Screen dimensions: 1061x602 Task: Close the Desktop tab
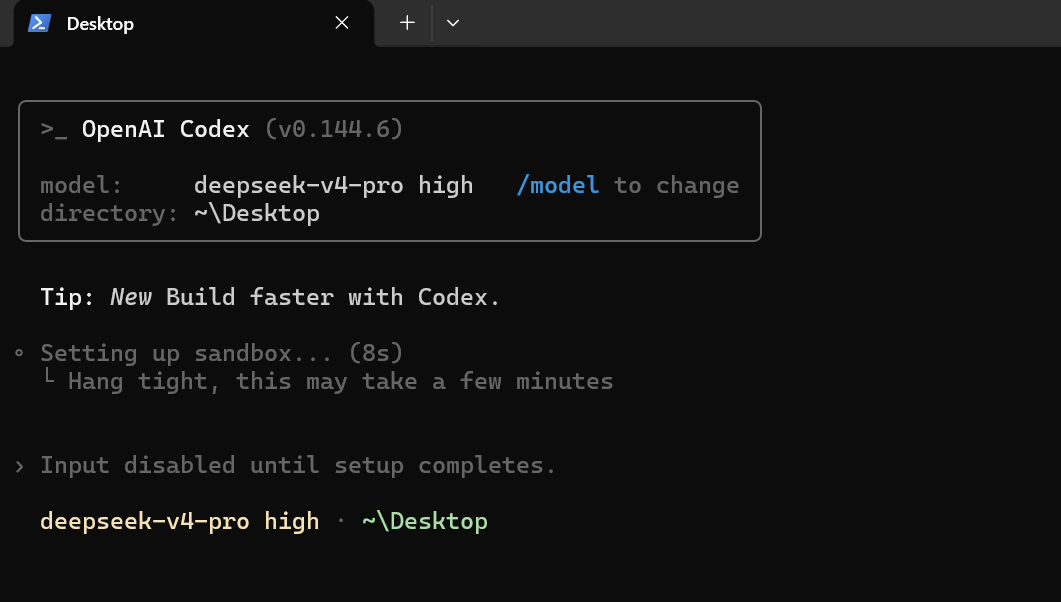pos(342,23)
